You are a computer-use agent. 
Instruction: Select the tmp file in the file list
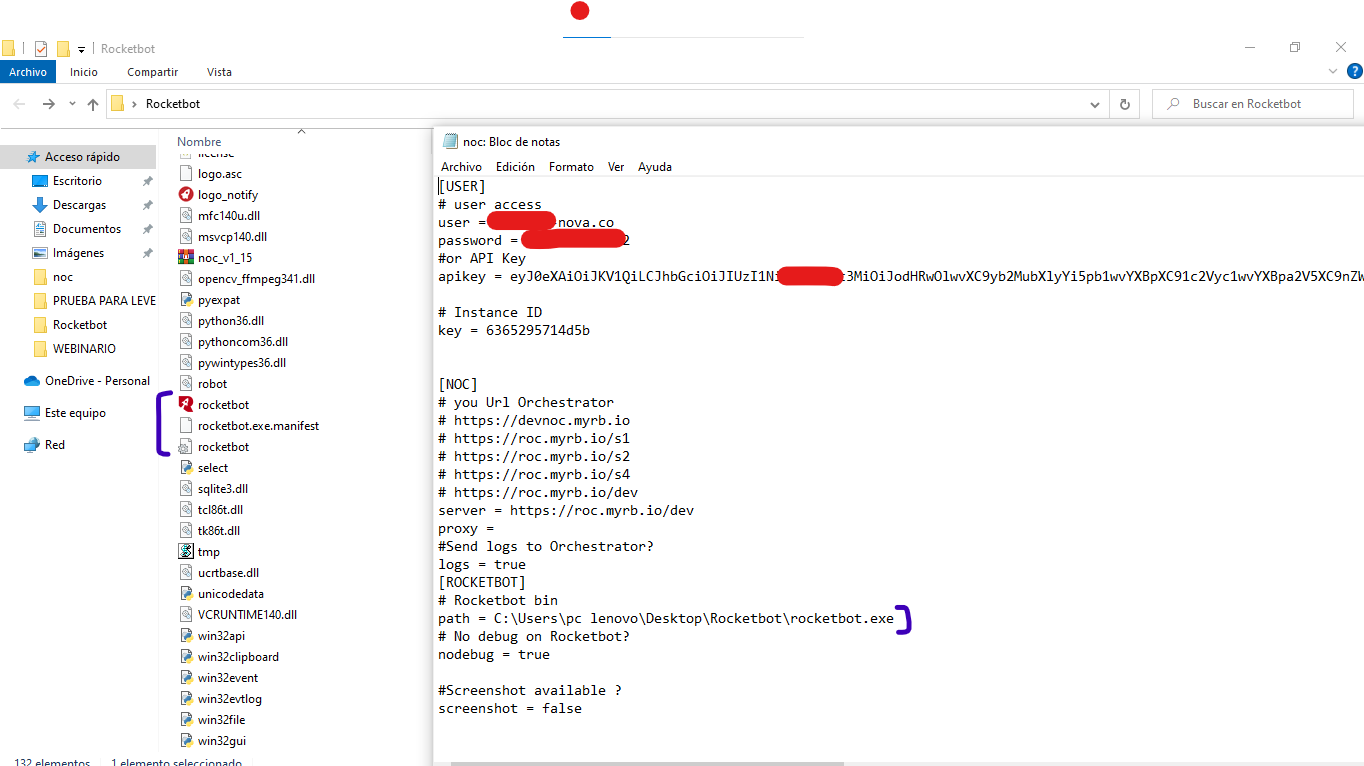coord(208,552)
